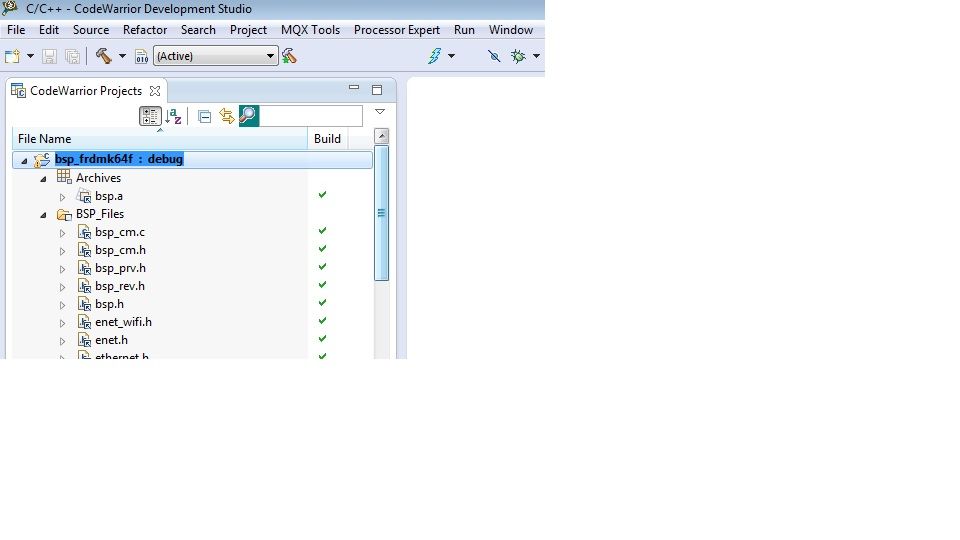
Task: Click the Save disk icon
Action: 50,56
